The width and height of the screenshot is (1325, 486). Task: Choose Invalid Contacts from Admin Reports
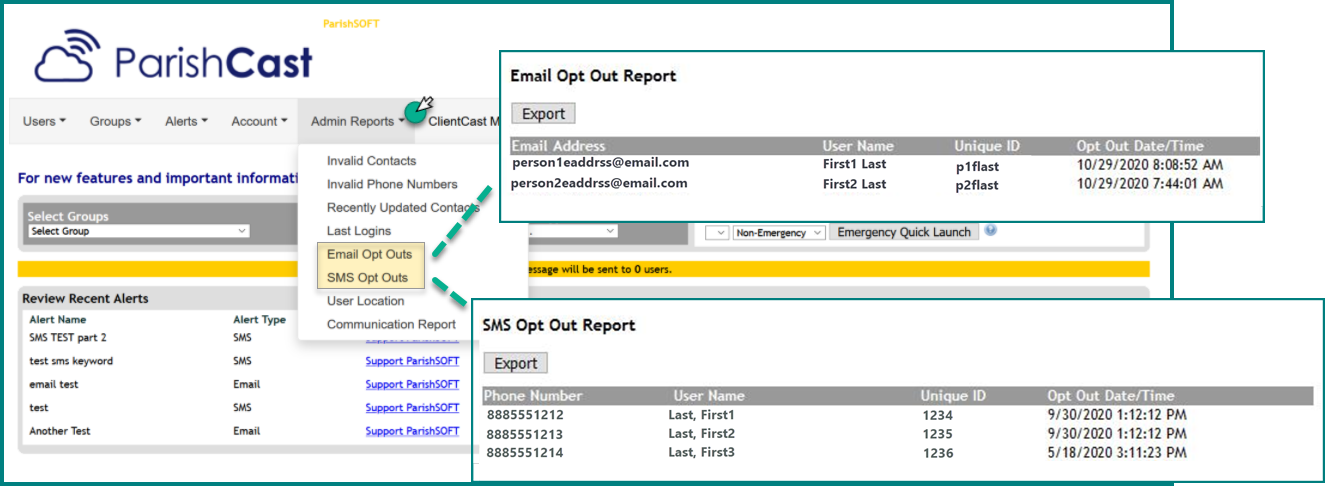coord(371,161)
